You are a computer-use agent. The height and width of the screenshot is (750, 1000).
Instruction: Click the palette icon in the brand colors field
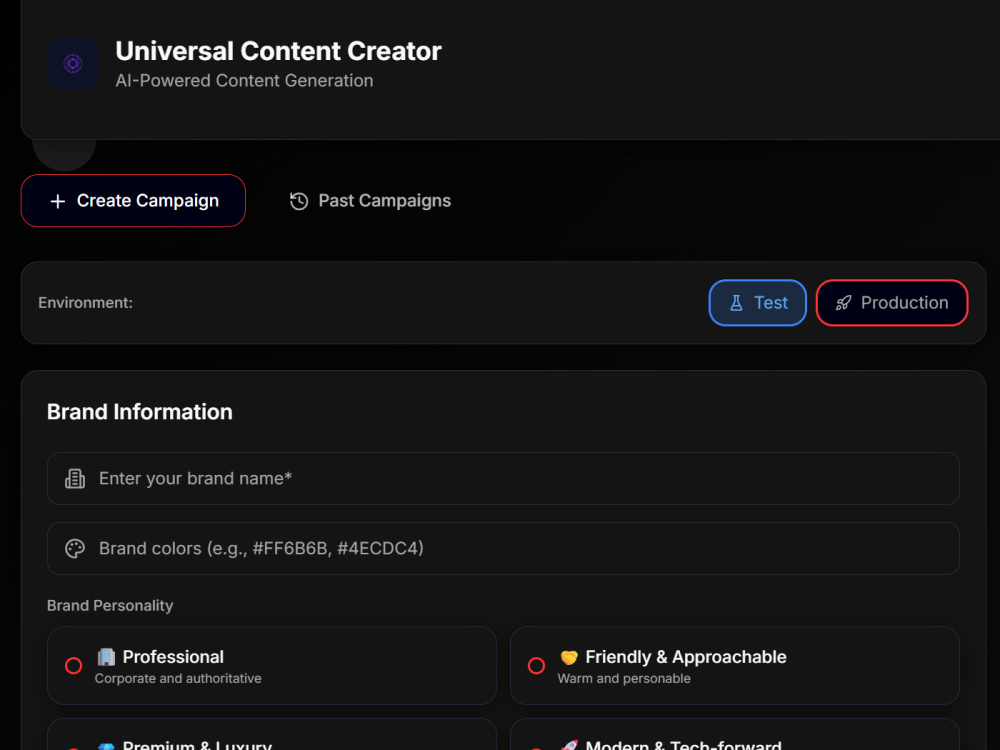(75, 548)
